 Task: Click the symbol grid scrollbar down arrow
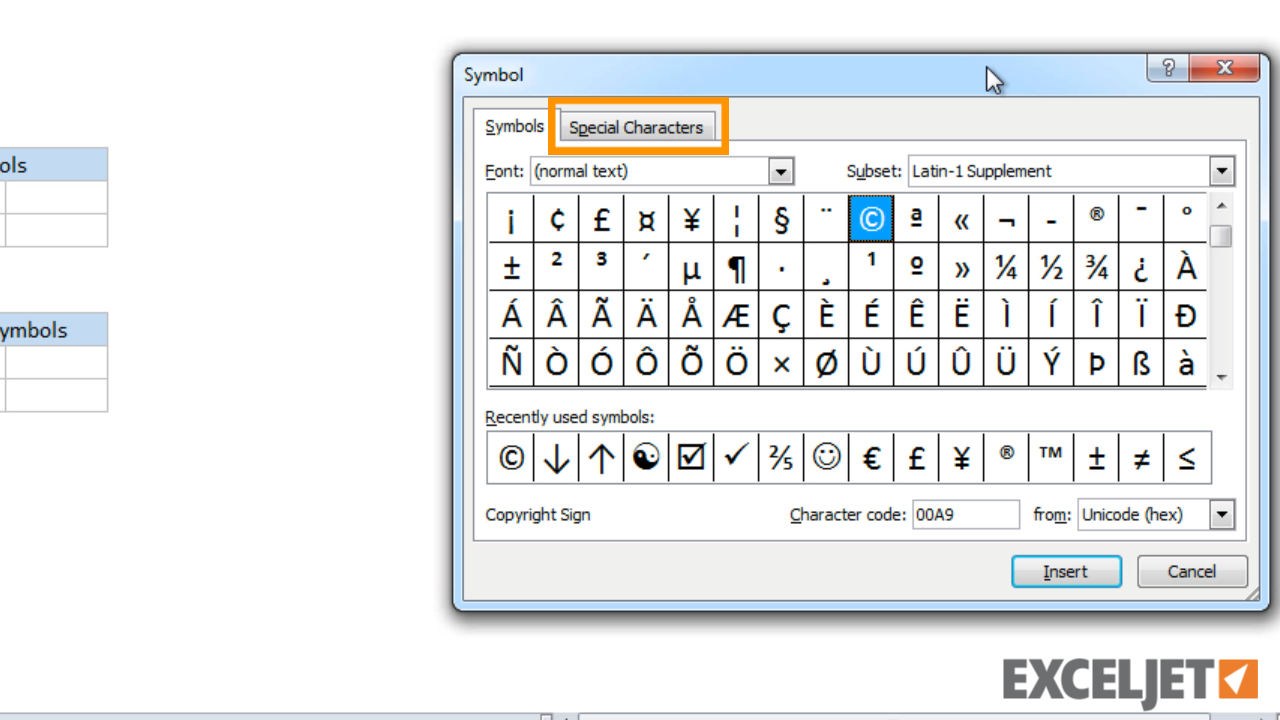coord(1221,377)
